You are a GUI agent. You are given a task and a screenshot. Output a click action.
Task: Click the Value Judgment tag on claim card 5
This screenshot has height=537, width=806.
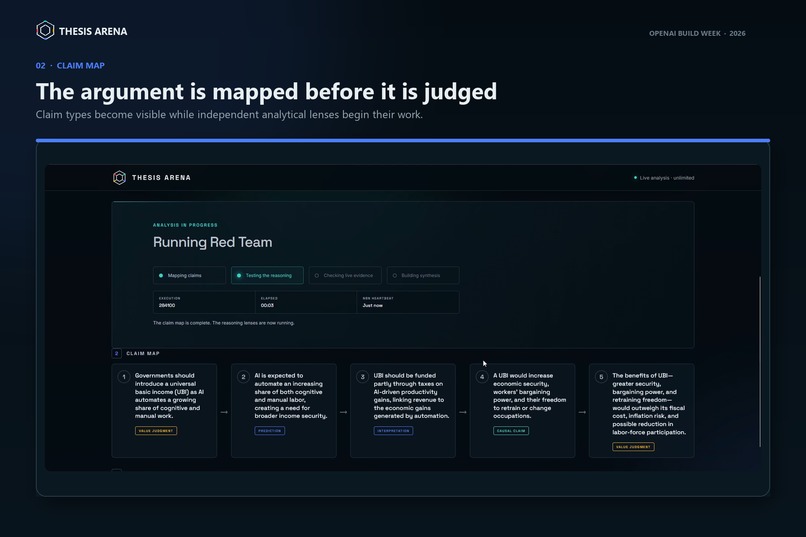pyautogui.click(x=633, y=447)
